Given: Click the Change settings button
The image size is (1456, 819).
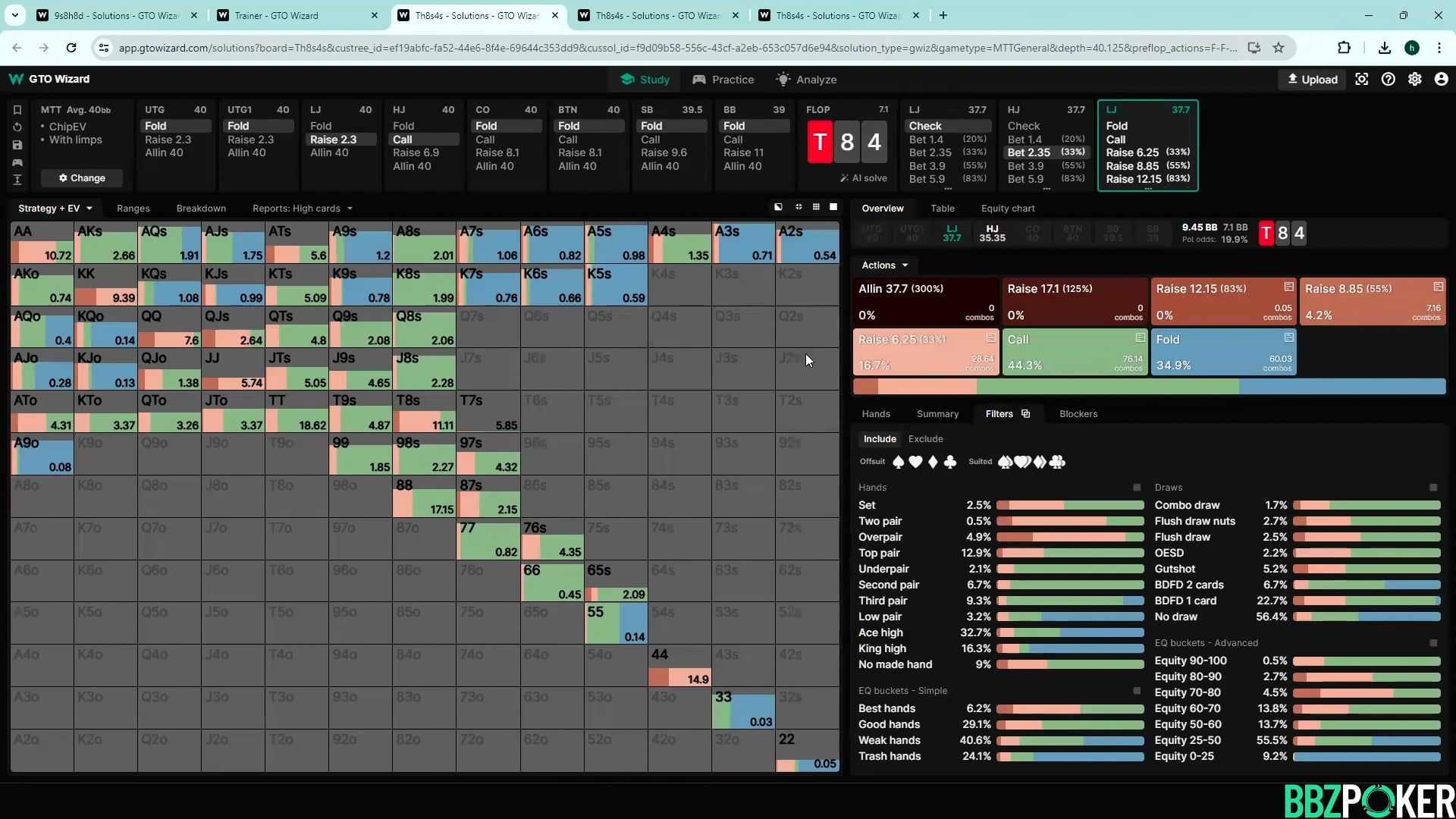Looking at the screenshot, I should 82,178.
